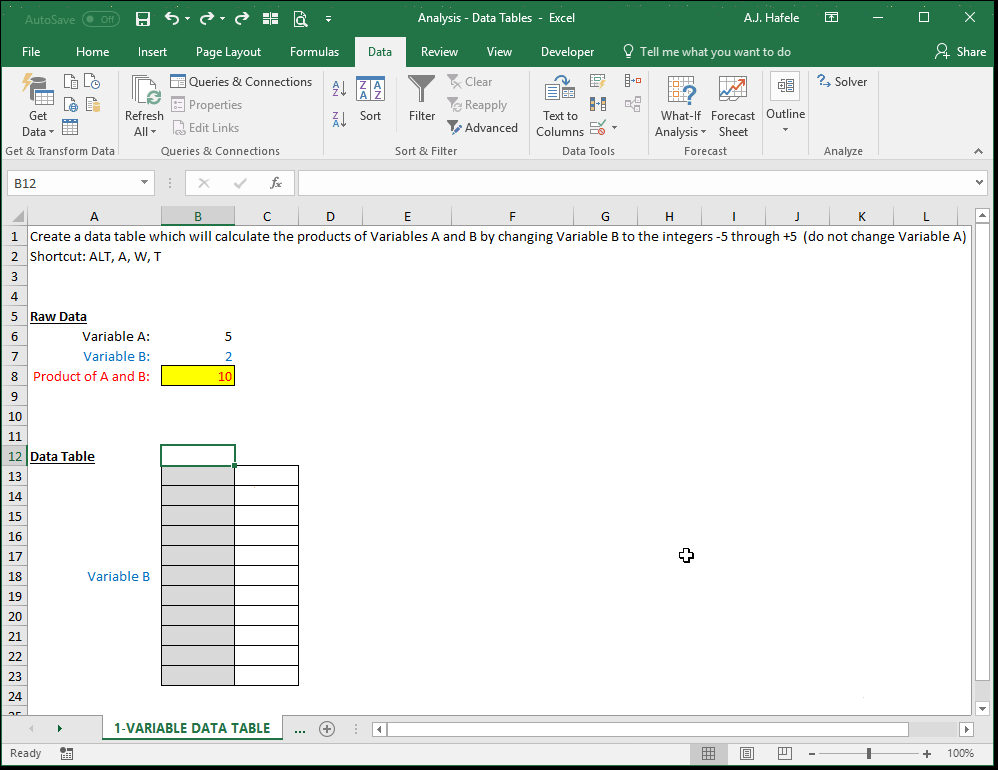The height and width of the screenshot is (770, 998).
Task: Click the Forecast Sheet button
Action: [x=733, y=106]
